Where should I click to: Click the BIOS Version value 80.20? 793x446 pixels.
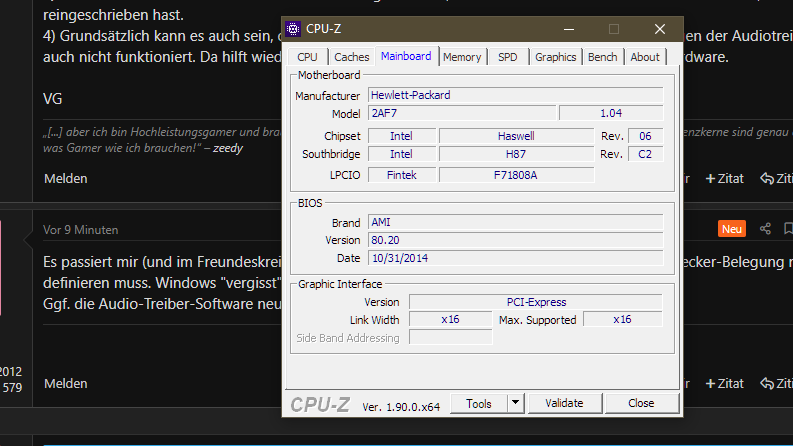click(515, 240)
